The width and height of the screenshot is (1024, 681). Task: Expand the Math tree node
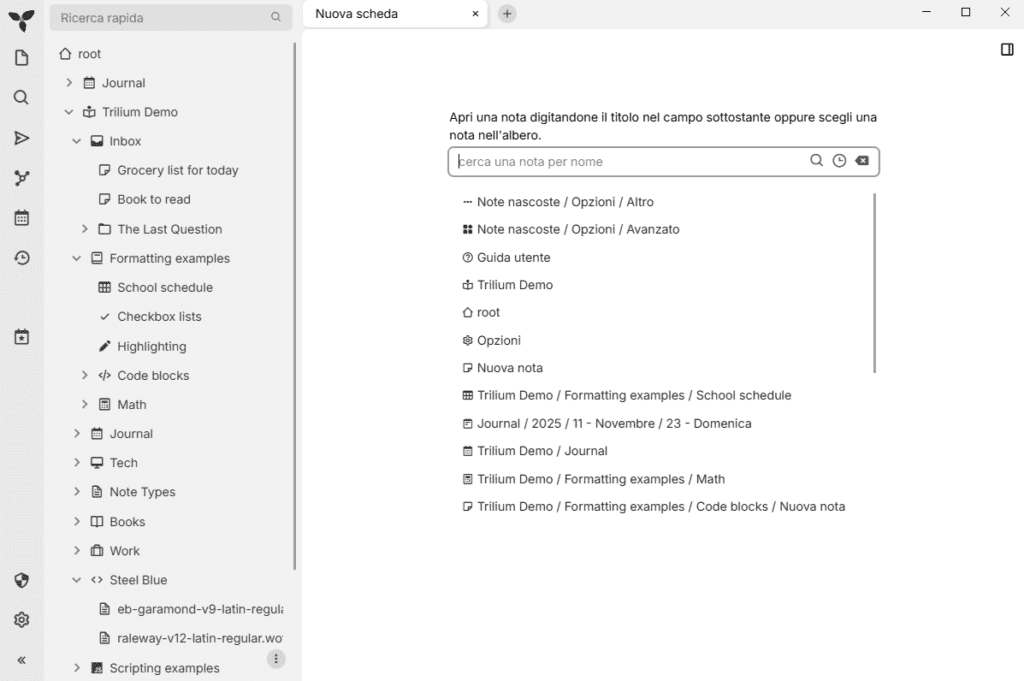coord(85,405)
